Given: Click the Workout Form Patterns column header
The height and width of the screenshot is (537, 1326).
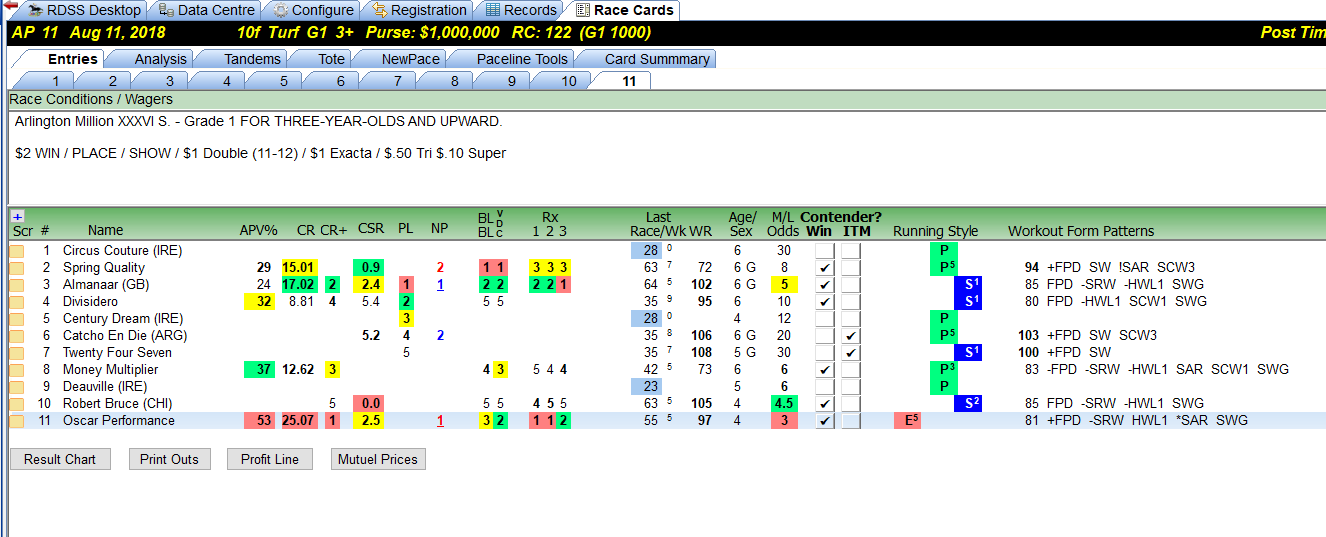Looking at the screenshot, I should 1081,231.
